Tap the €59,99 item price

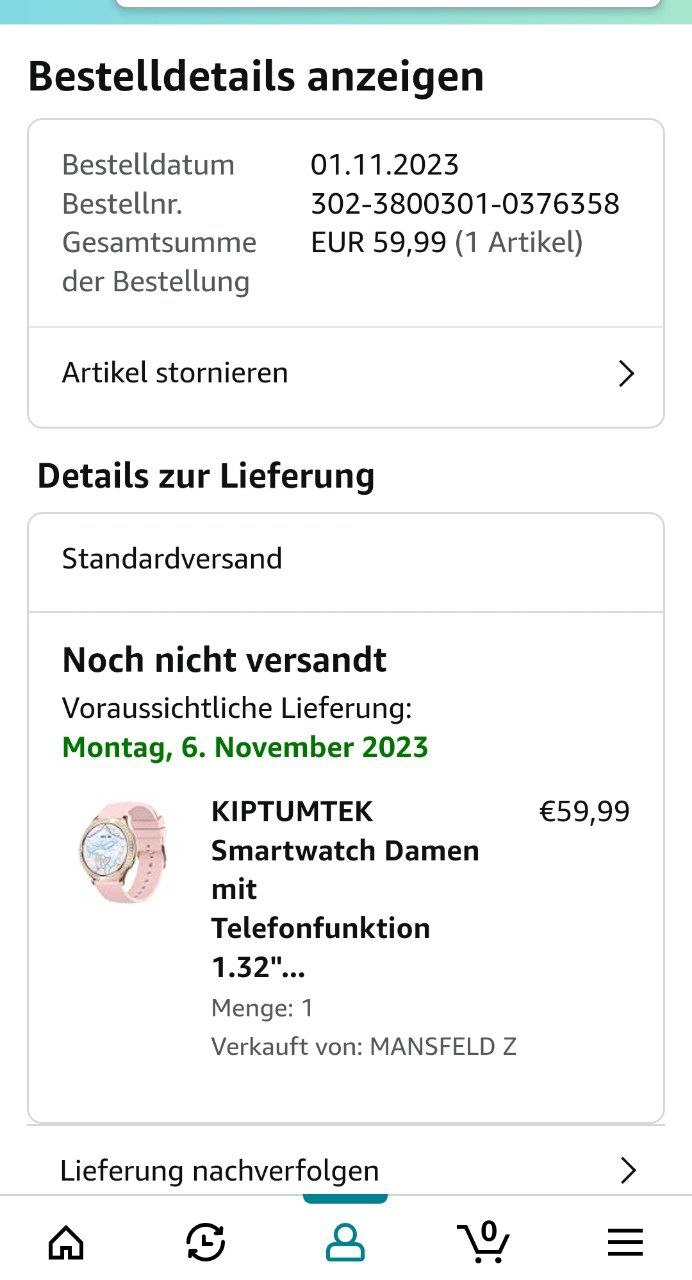(585, 811)
